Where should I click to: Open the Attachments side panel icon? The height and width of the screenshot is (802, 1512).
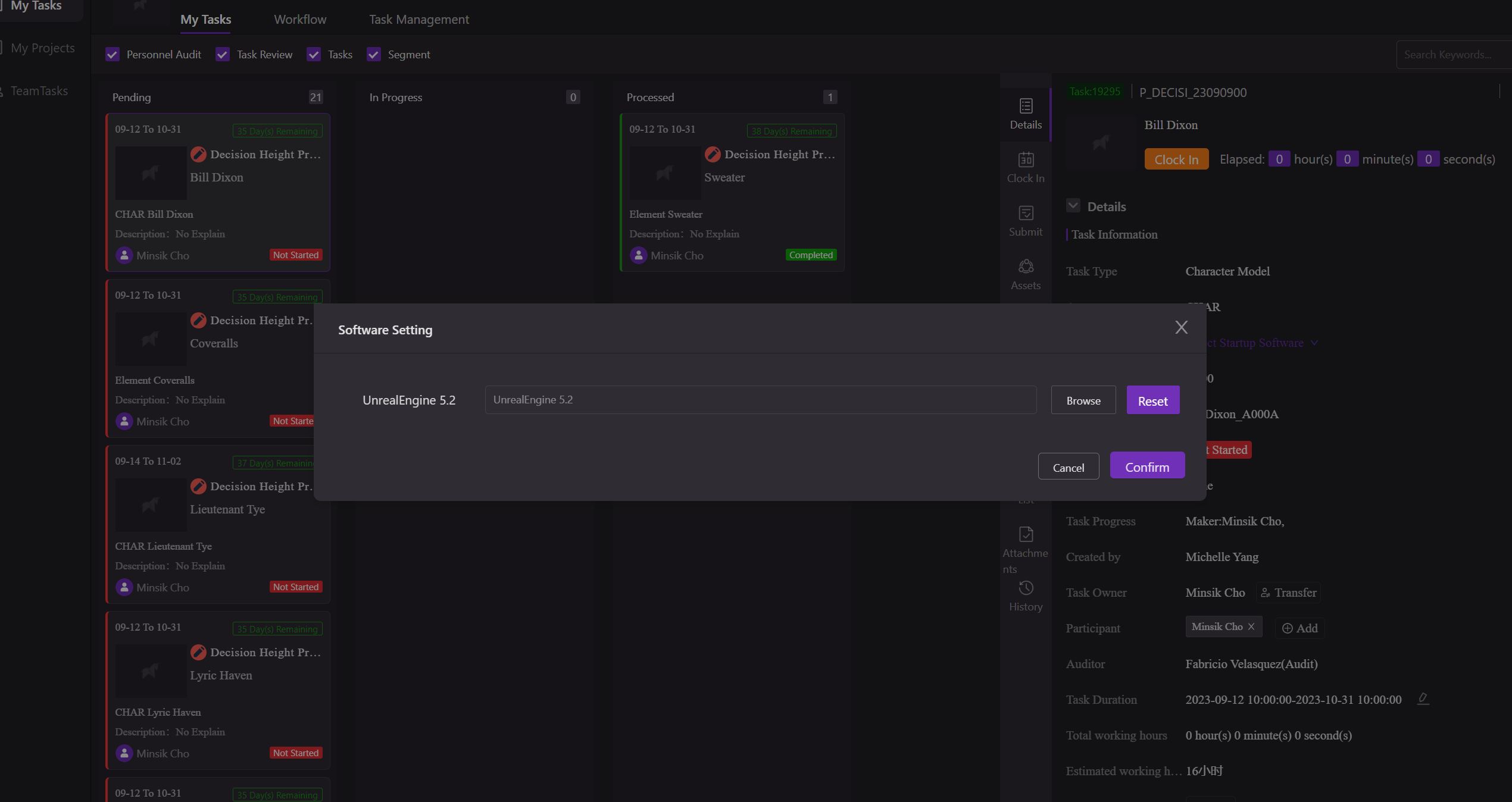(x=1026, y=550)
